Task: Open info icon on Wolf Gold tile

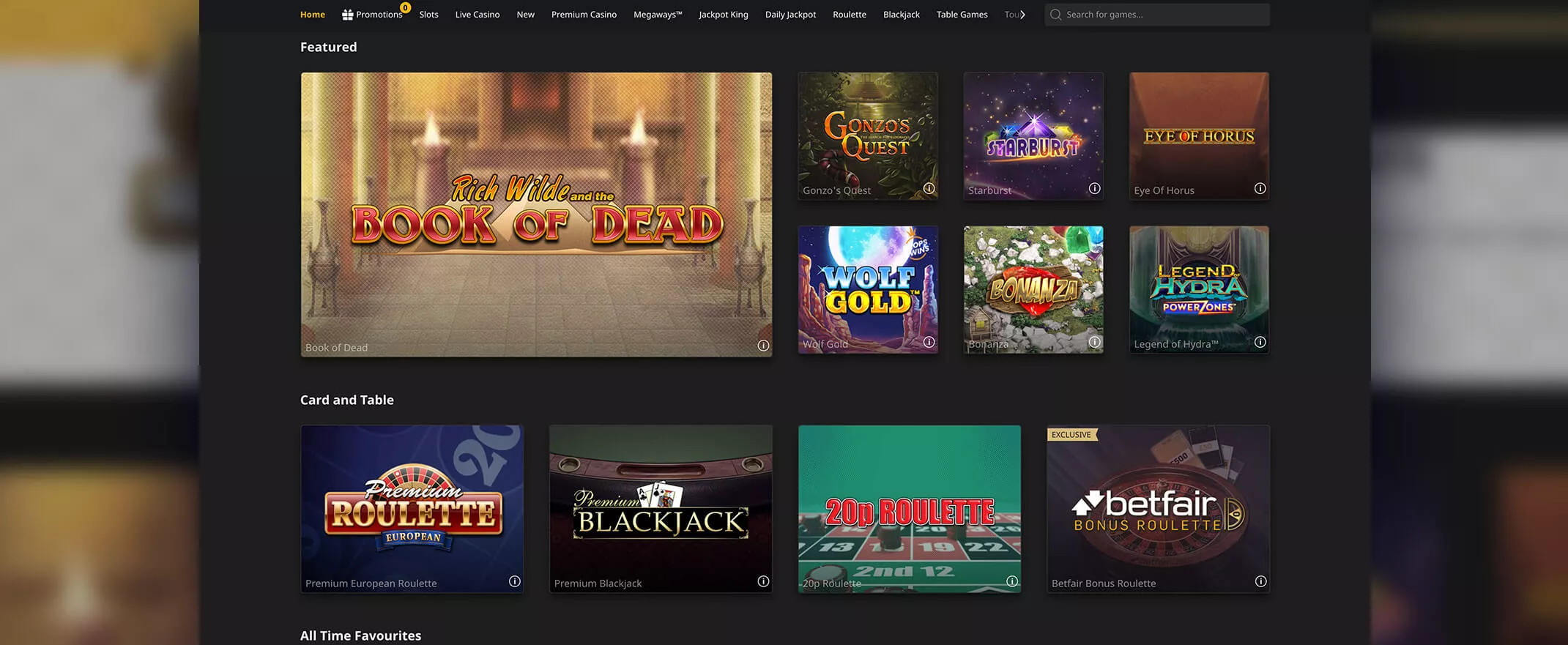Action: pyautogui.click(x=929, y=342)
